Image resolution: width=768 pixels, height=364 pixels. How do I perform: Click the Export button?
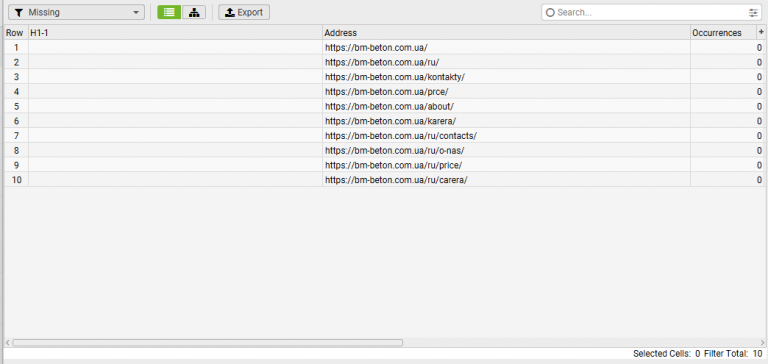(x=244, y=12)
